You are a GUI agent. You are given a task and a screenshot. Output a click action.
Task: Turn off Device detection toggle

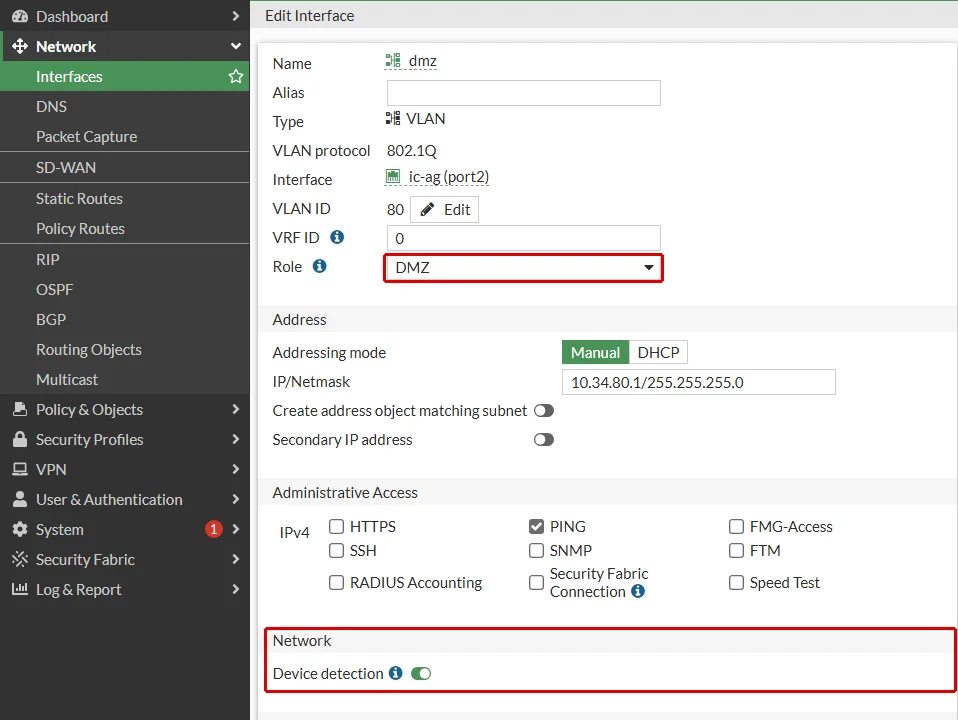421,674
